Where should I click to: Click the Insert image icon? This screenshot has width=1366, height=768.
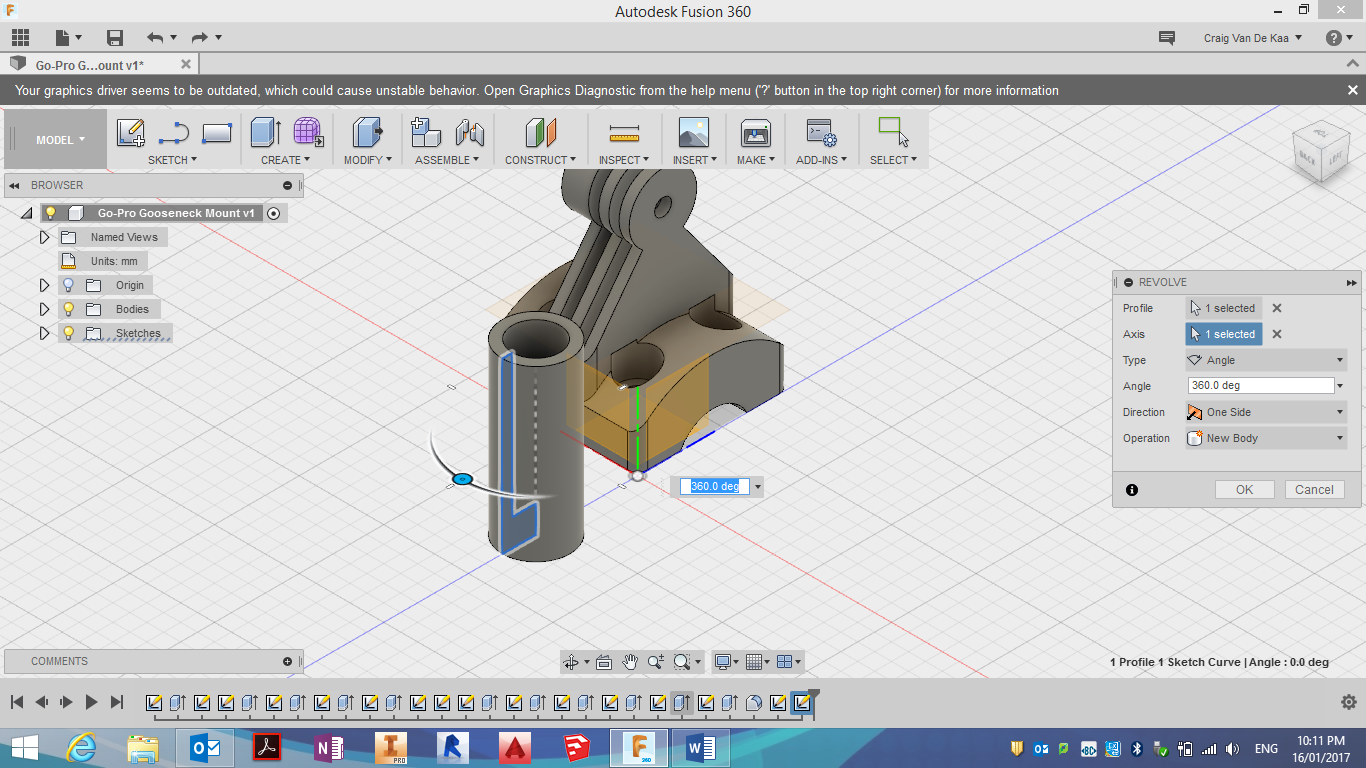tap(693, 132)
